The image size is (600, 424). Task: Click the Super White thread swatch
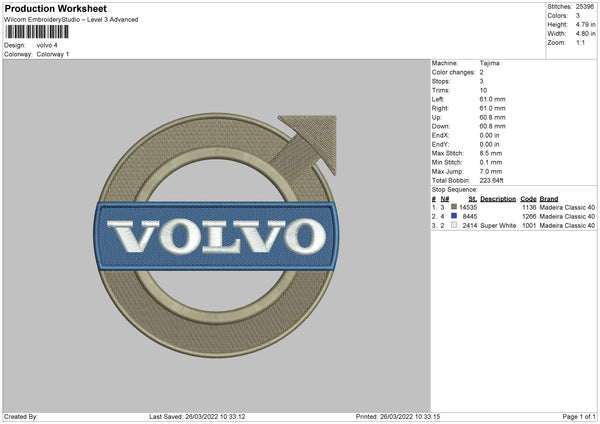point(454,225)
